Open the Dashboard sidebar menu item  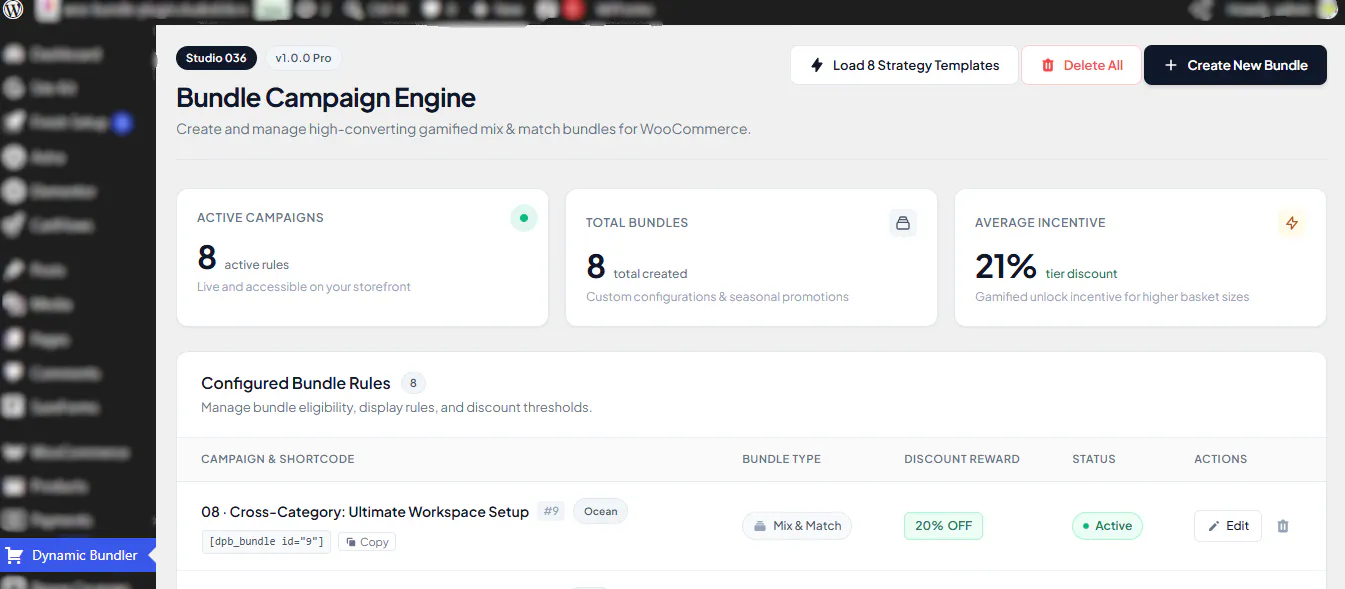(x=66, y=54)
